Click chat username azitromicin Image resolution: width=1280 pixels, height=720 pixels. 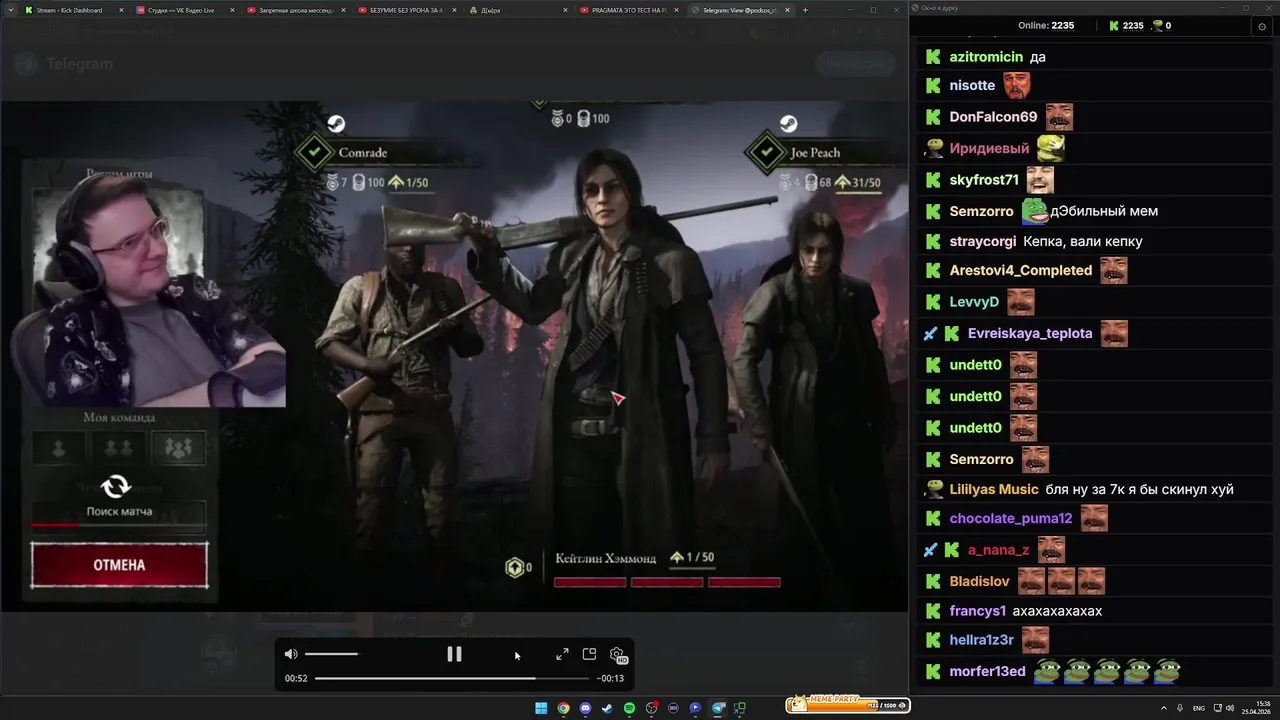[x=986, y=57]
